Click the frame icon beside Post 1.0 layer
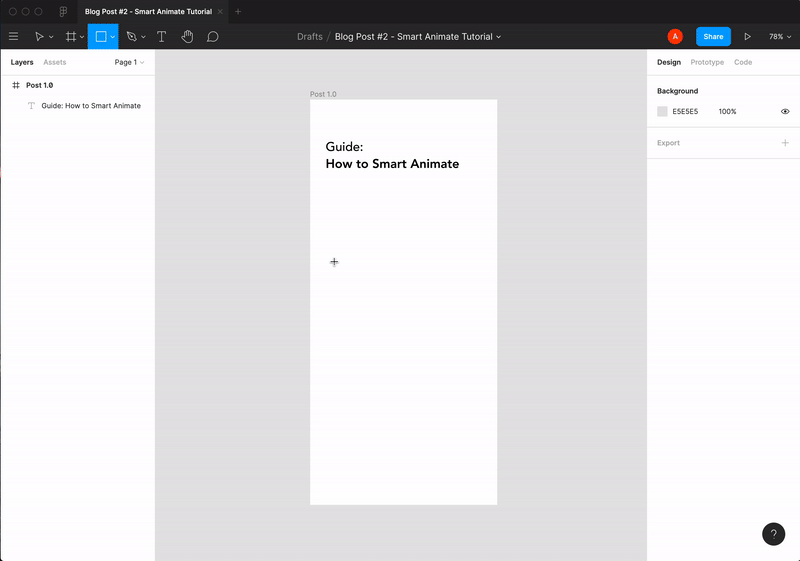800x561 pixels. 16,85
